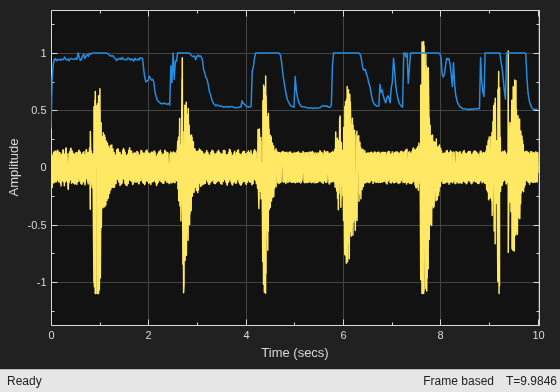Click the 'Frame based' status text
Image resolution: width=560 pixels, height=392 pixels.
458,381
